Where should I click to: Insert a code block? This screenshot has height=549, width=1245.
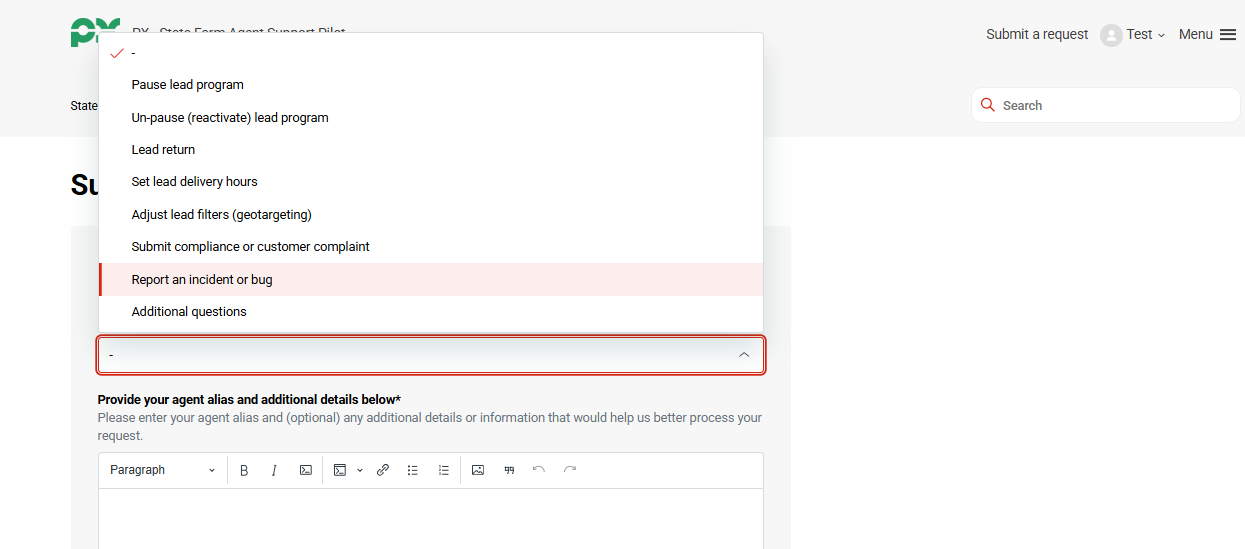(x=340, y=470)
